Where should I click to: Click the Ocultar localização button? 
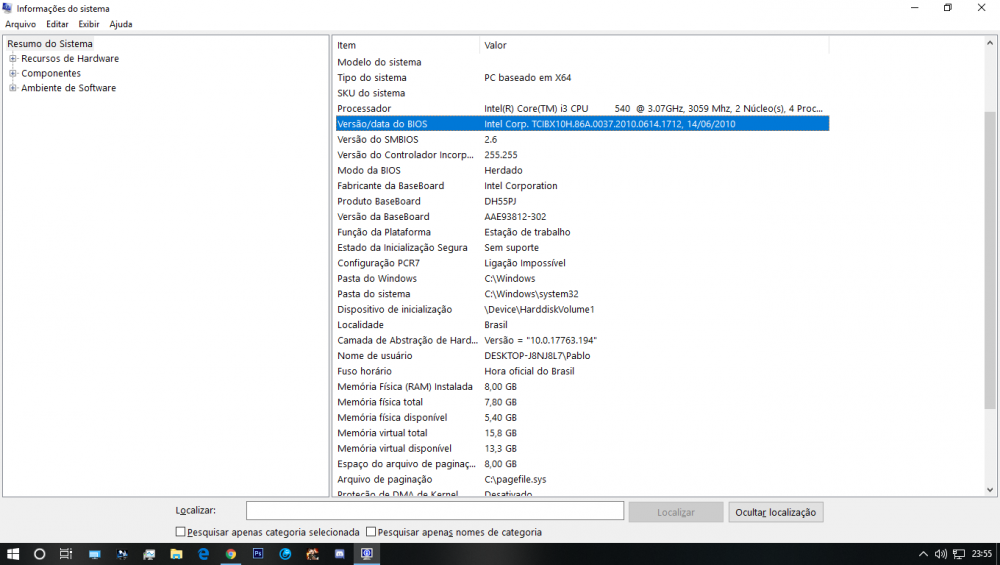pyautogui.click(x=776, y=512)
